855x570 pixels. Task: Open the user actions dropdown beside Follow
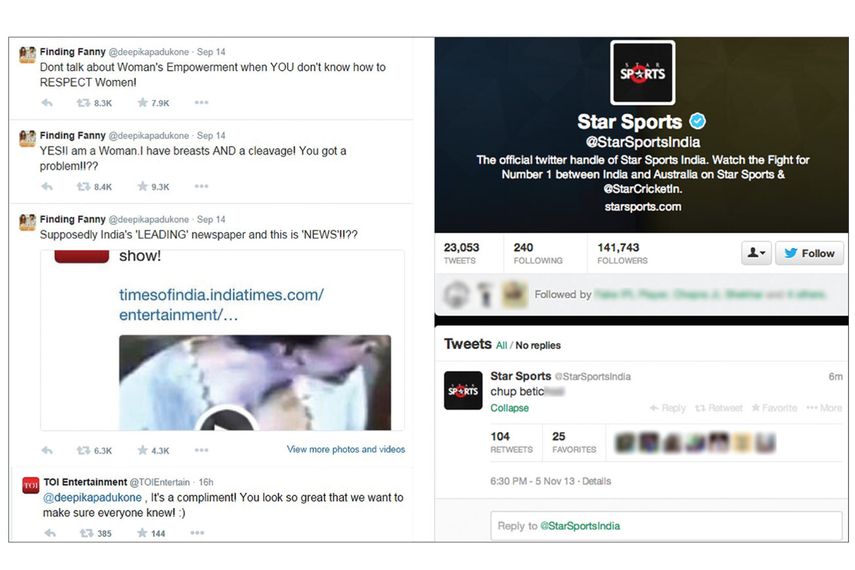pyautogui.click(x=756, y=253)
